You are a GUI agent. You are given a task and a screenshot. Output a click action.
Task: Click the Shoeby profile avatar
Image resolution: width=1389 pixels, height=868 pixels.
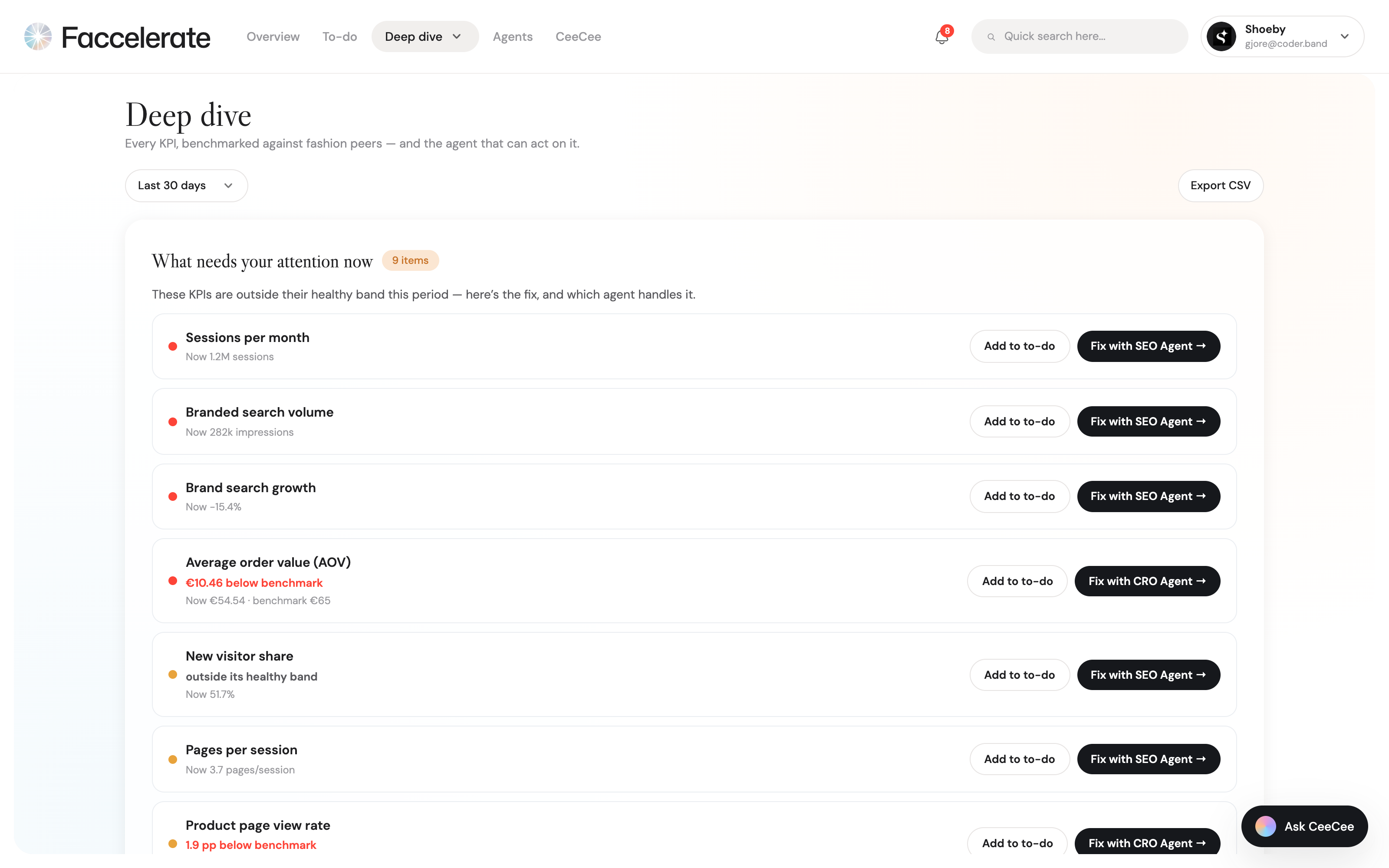[1221, 37]
